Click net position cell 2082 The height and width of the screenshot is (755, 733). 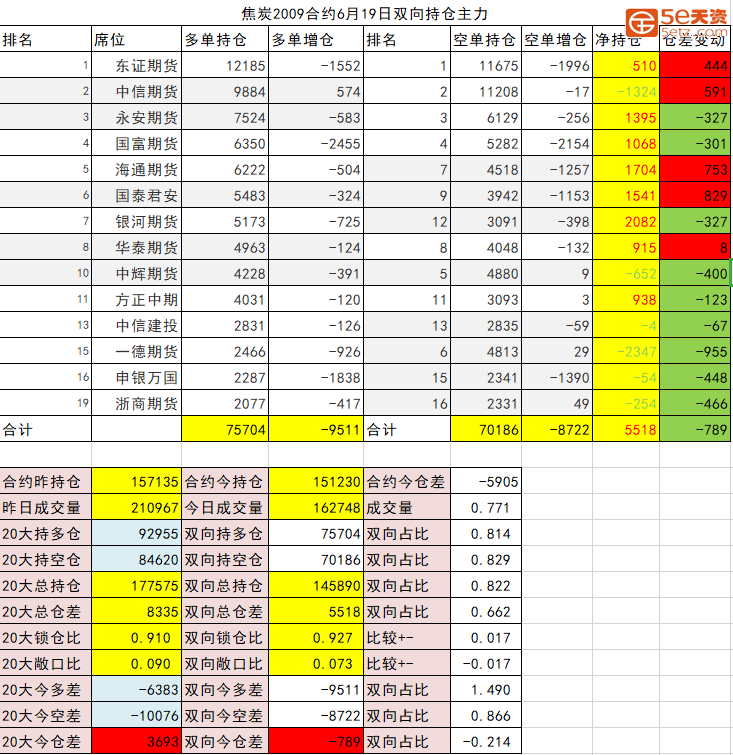(x=626, y=221)
